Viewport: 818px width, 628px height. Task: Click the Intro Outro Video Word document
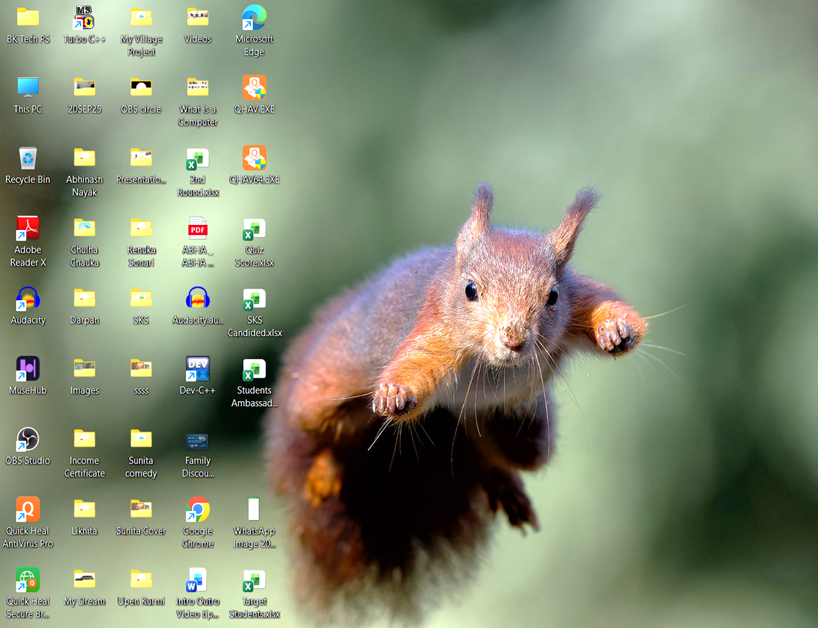click(x=197, y=580)
